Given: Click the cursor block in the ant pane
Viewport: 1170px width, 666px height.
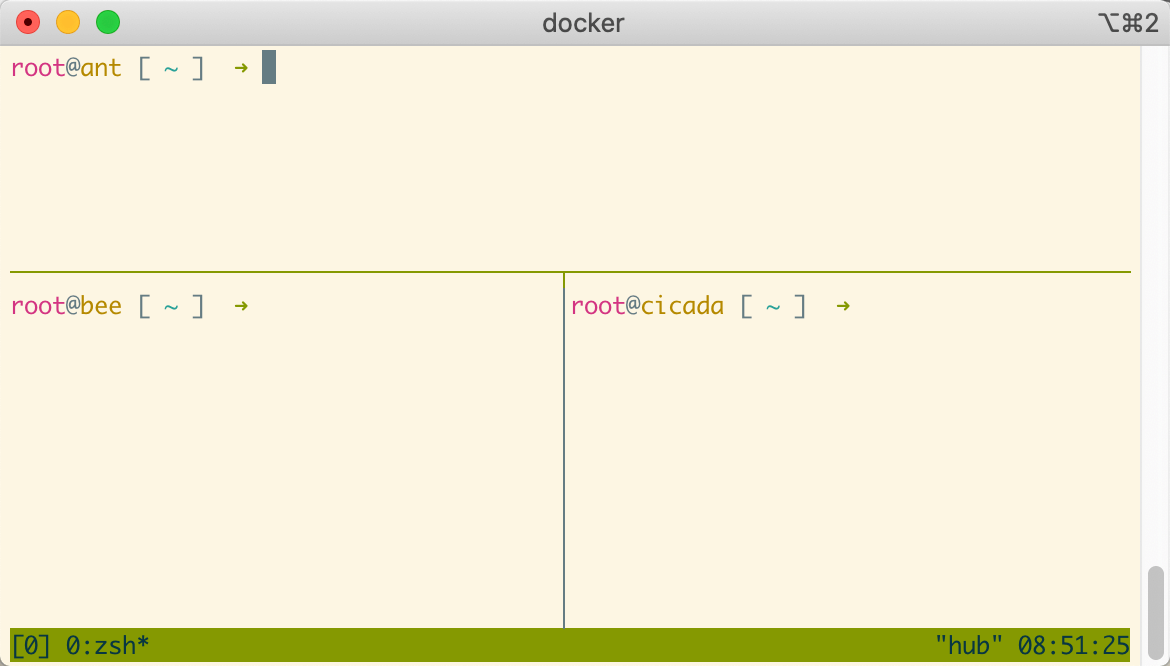Looking at the screenshot, I should tap(269, 67).
